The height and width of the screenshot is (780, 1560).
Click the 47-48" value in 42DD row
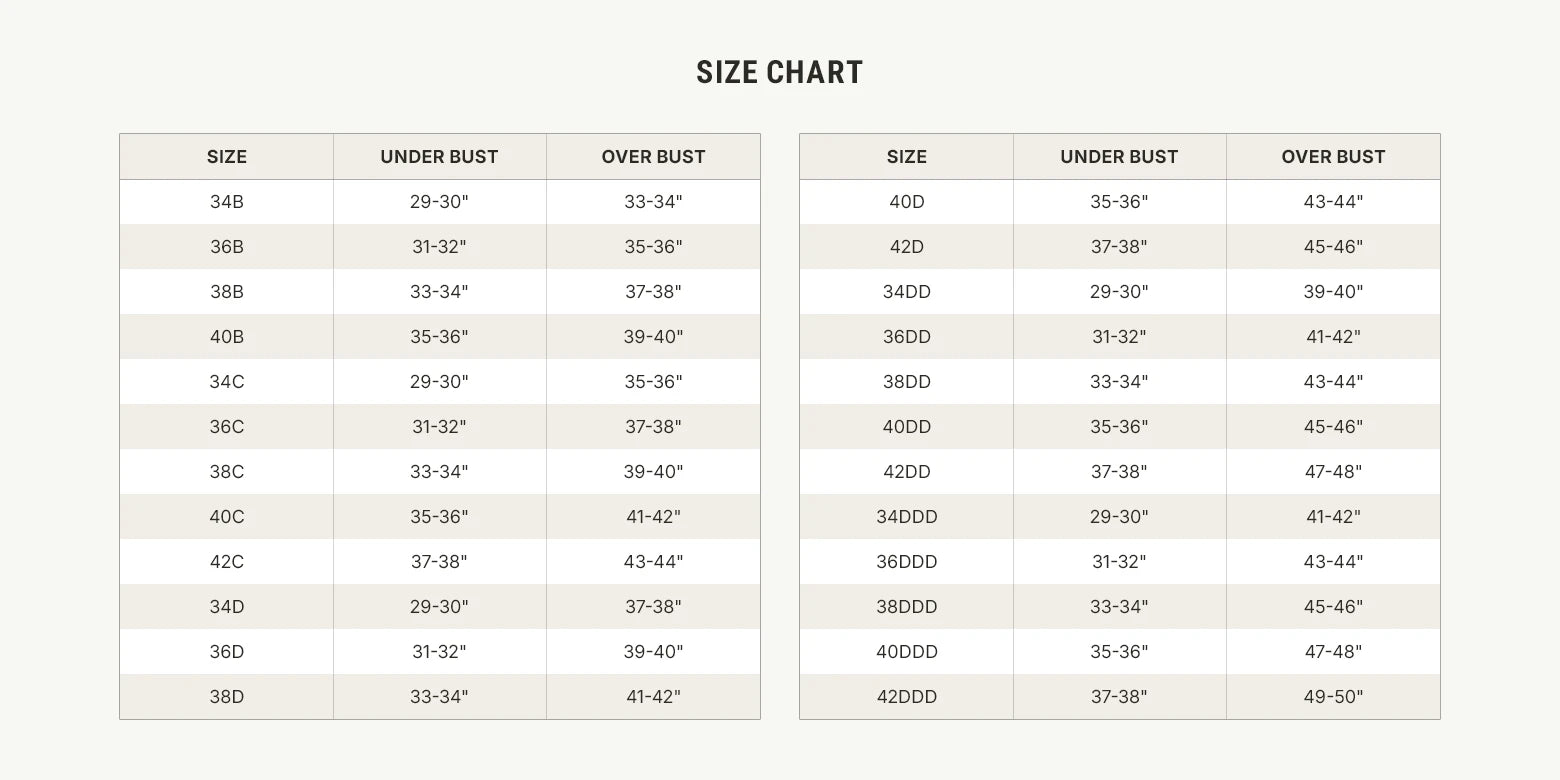(x=1333, y=472)
